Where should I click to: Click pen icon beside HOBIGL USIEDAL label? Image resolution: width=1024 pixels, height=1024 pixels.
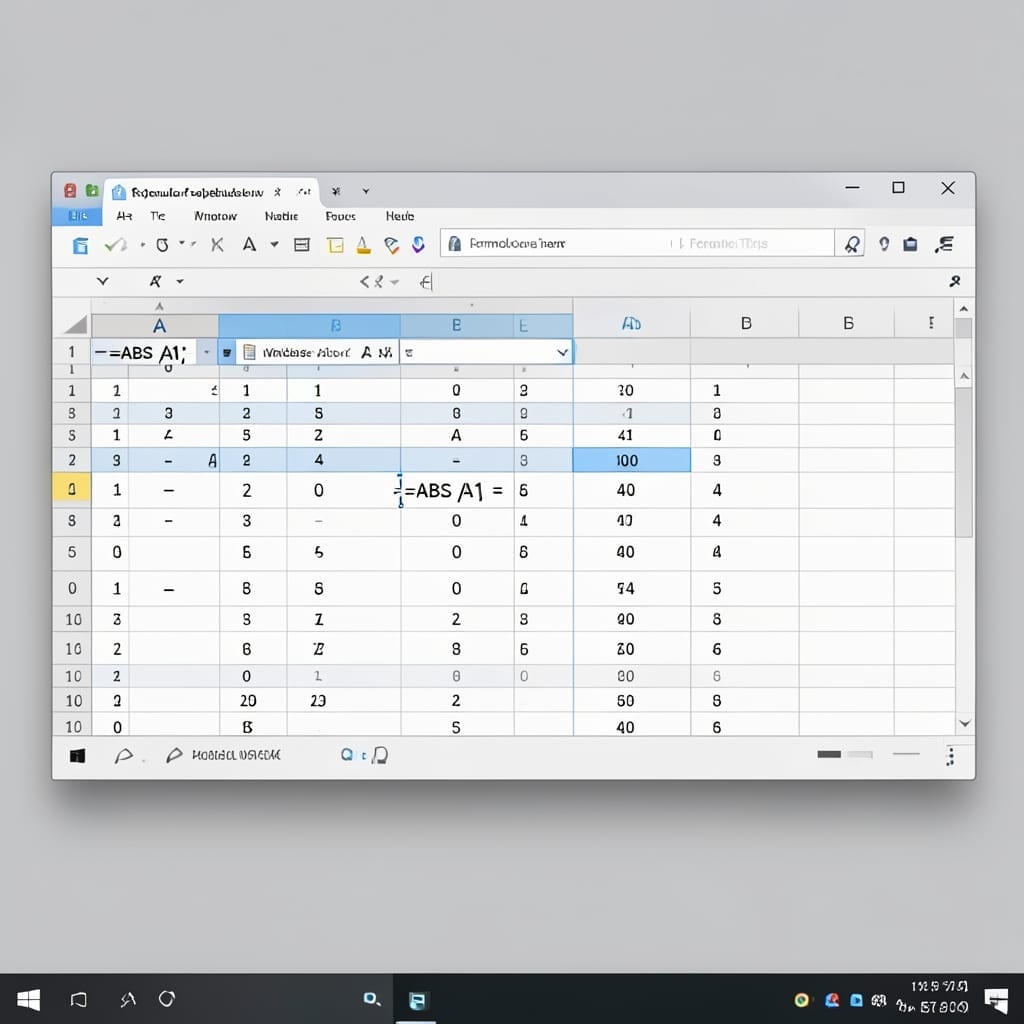174,756
